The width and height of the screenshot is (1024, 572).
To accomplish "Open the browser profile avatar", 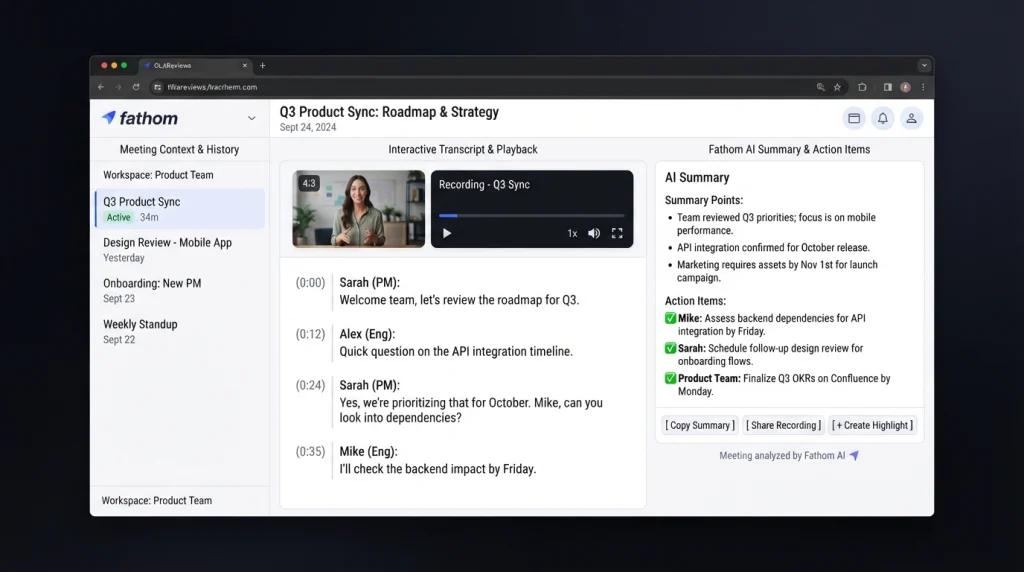I will [905, 87].
